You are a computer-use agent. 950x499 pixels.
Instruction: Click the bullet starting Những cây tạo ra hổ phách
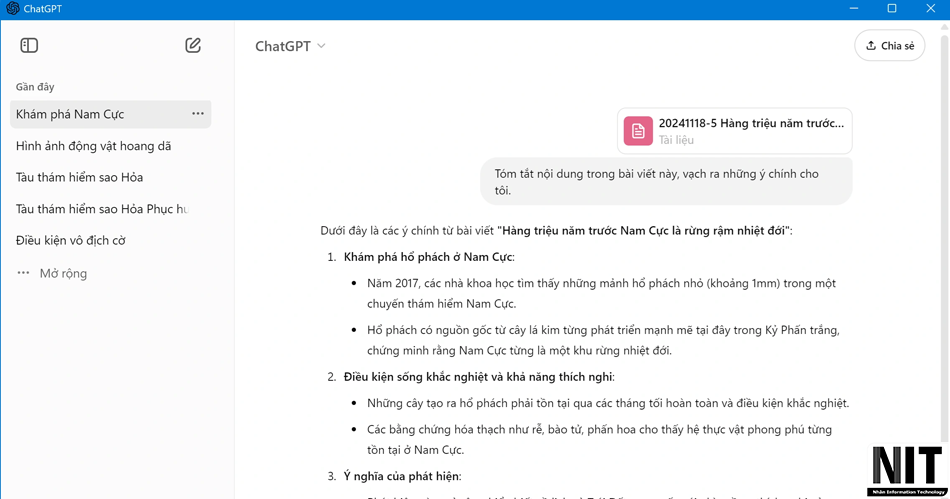(608, 403)
